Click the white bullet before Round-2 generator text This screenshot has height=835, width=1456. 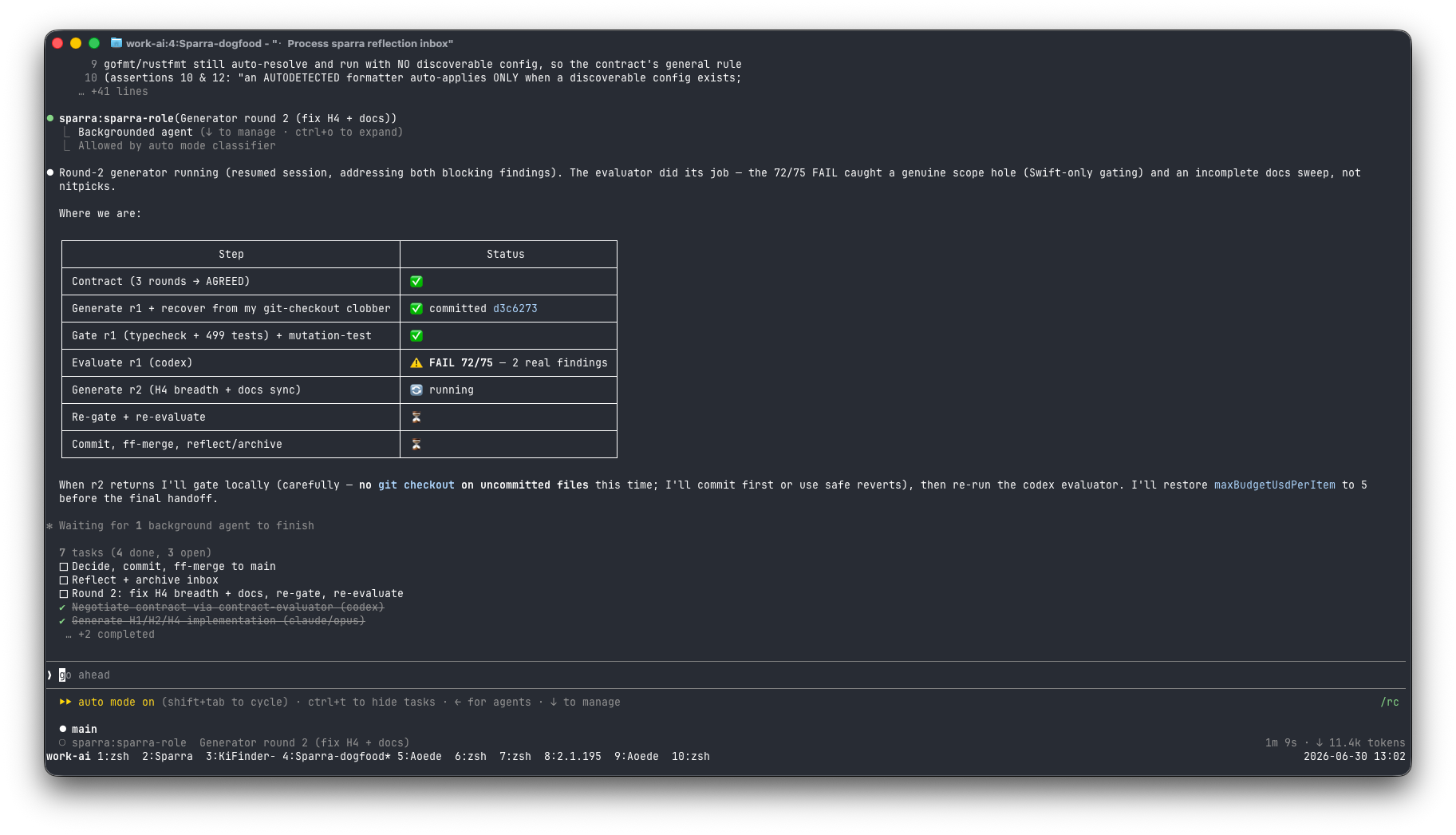point(50,172)
